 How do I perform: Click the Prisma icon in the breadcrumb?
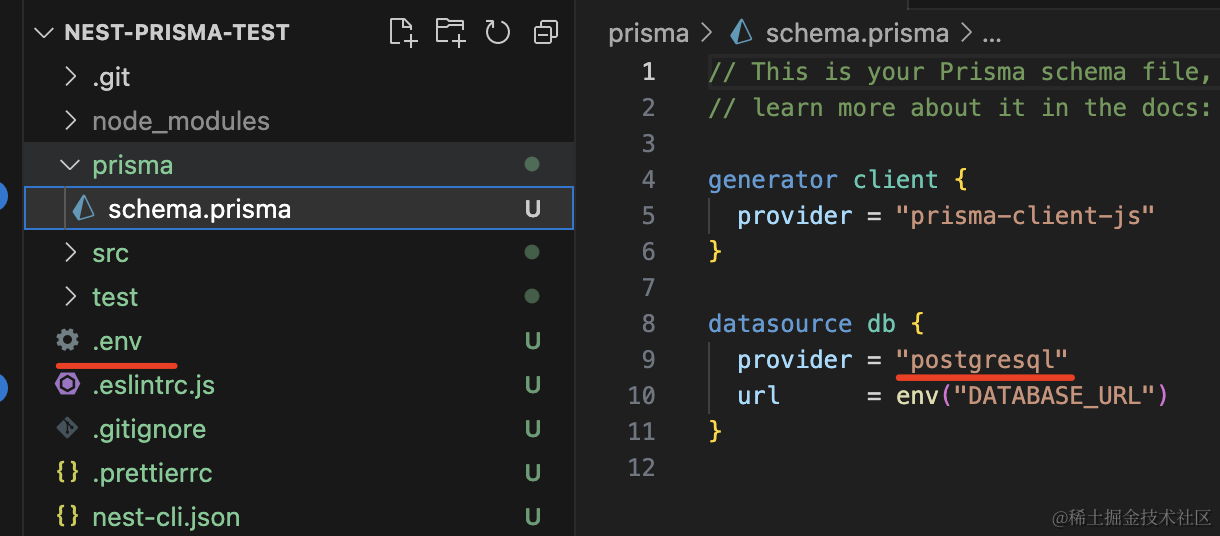tap(741, 33)
